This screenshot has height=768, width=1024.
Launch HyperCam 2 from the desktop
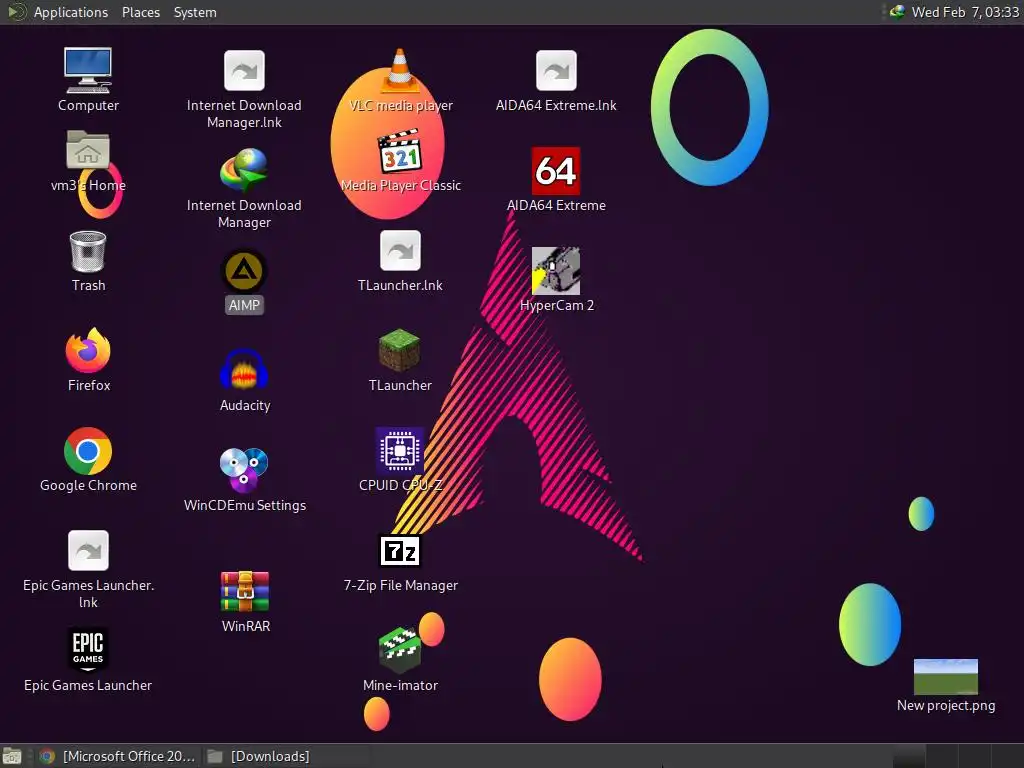pyautogui.click(x=556, y=271)
